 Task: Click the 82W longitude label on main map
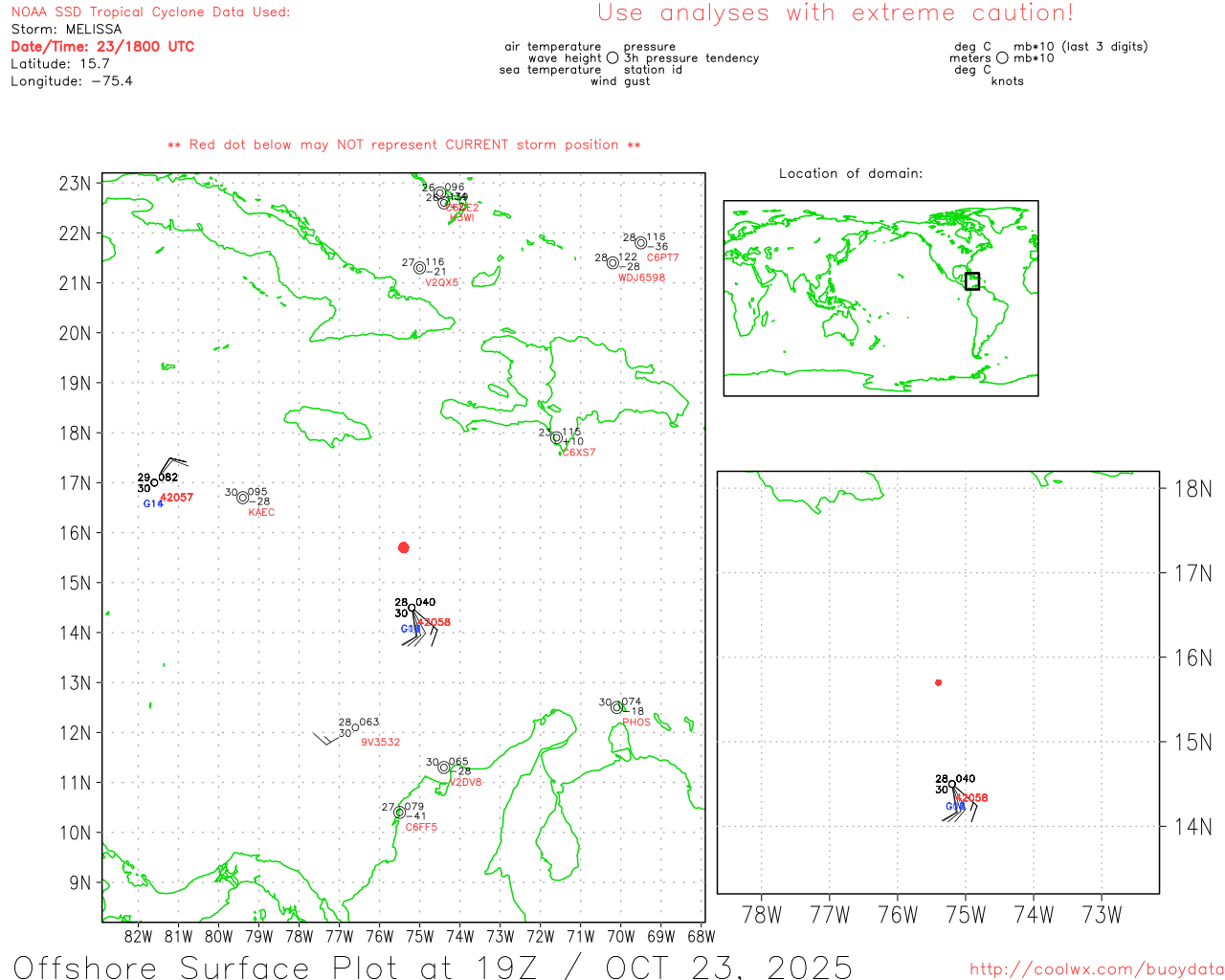tap(139, 937)
